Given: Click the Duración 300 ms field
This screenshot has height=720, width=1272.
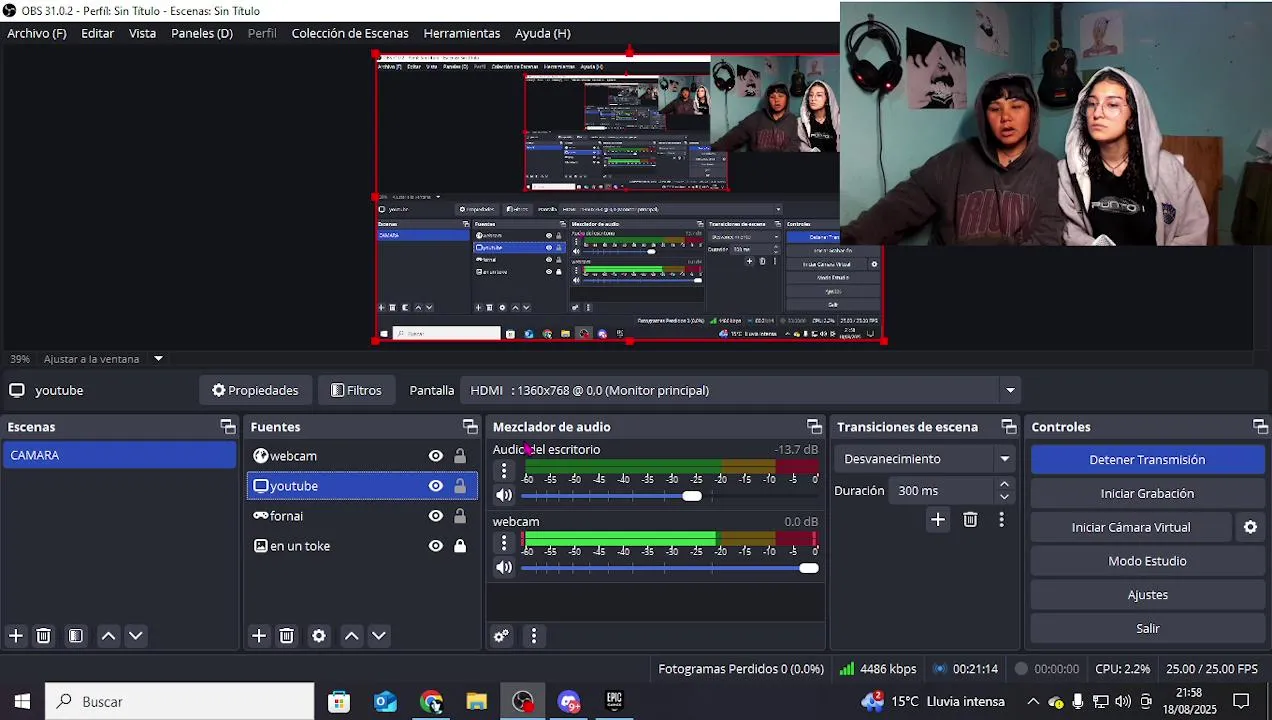Looking at the screenshot, I should (x=940, y=491).
